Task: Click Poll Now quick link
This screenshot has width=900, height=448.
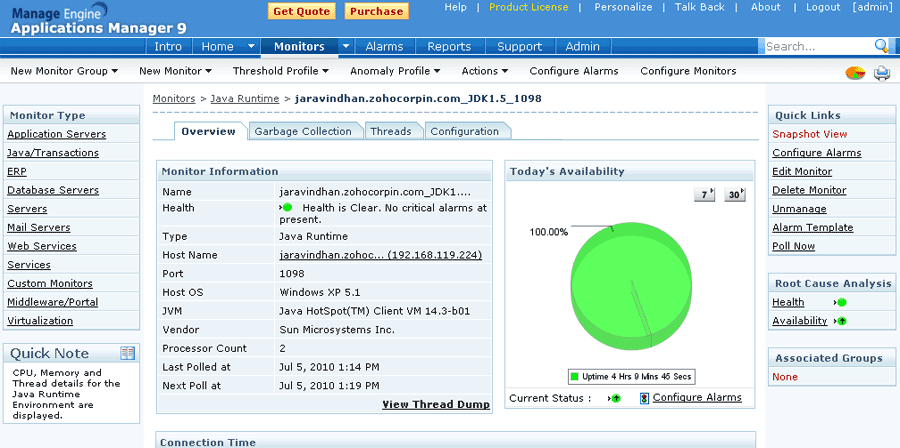Action: click(794, 246)
